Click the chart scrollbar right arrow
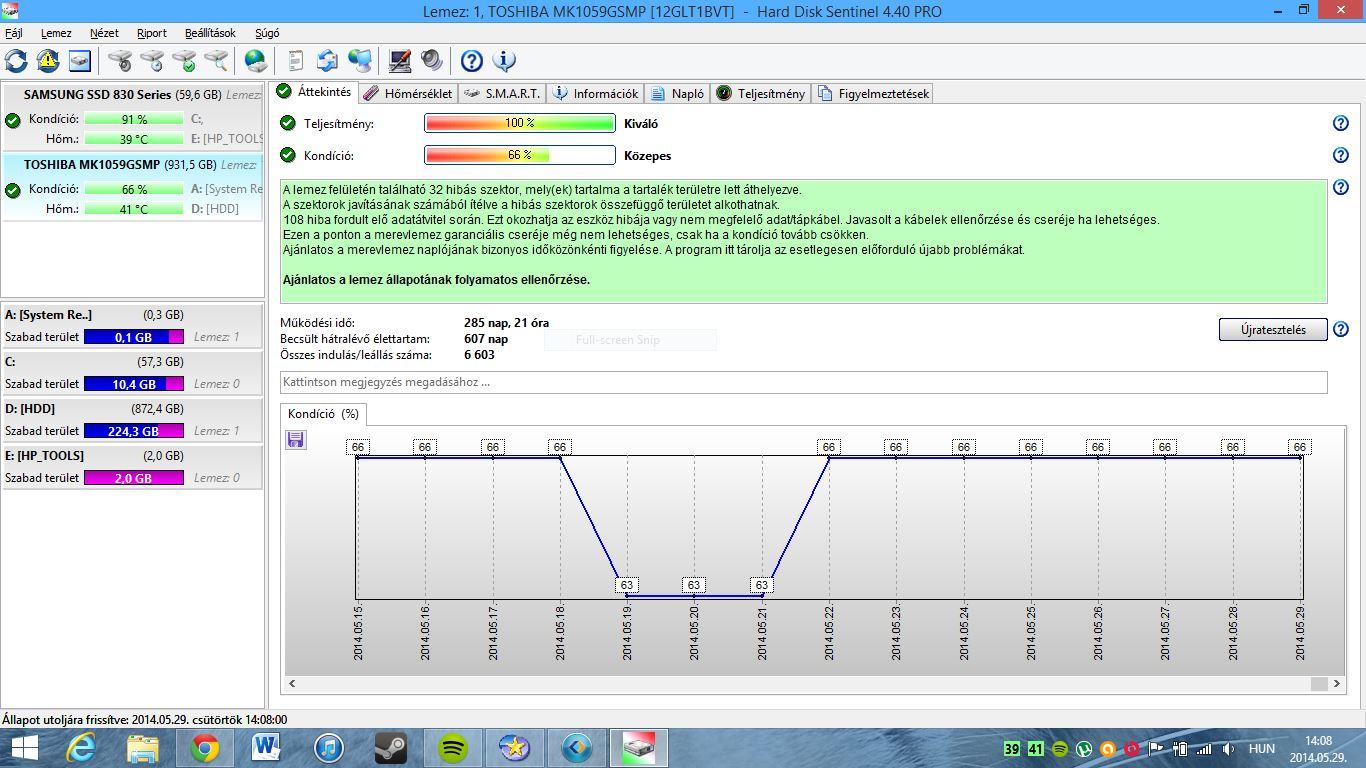The height and width of the screenshot is (768, 1366). (1338, 684)
